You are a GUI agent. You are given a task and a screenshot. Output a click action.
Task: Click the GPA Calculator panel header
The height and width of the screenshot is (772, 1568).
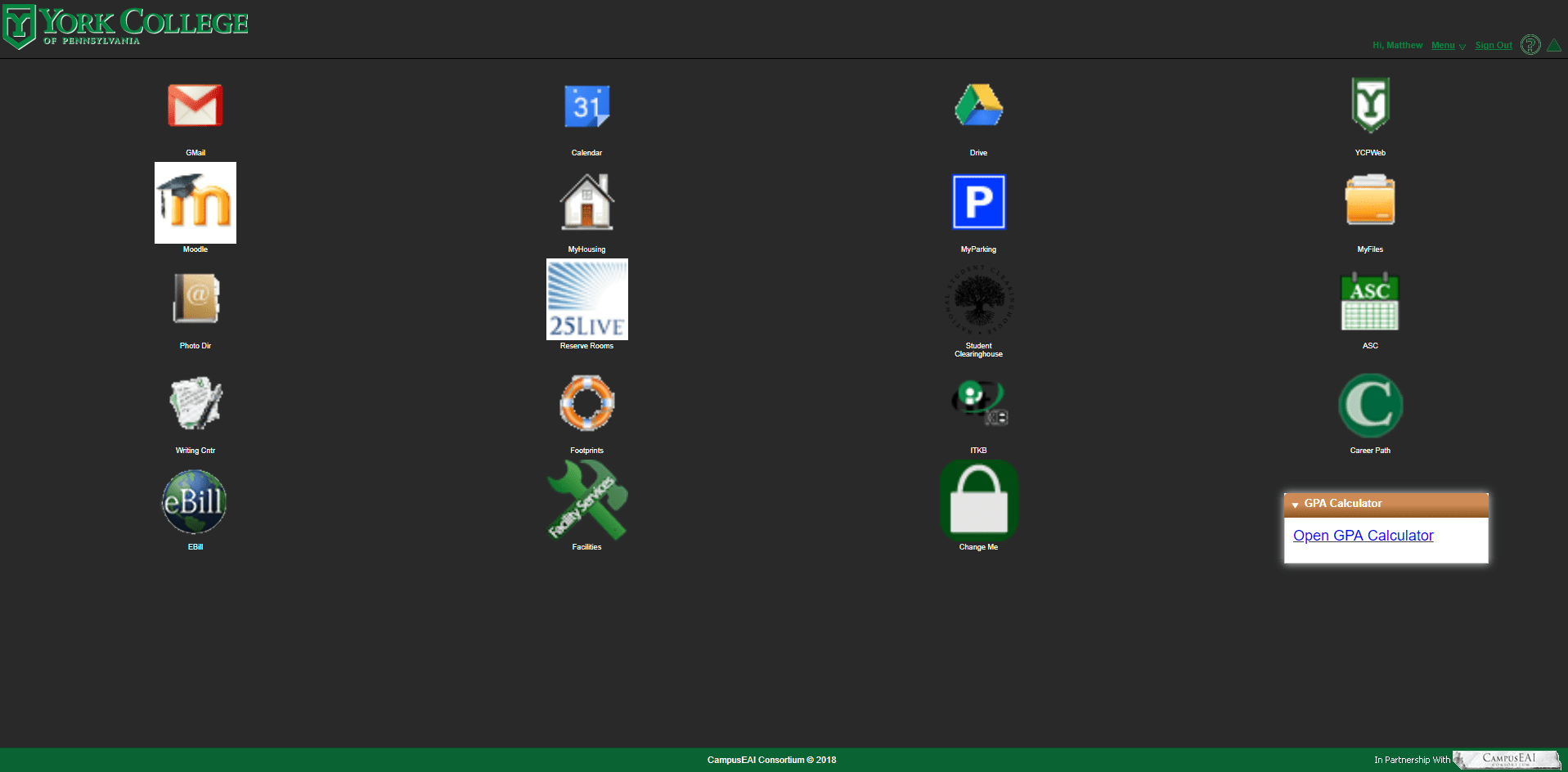[x=1386, y=505]
